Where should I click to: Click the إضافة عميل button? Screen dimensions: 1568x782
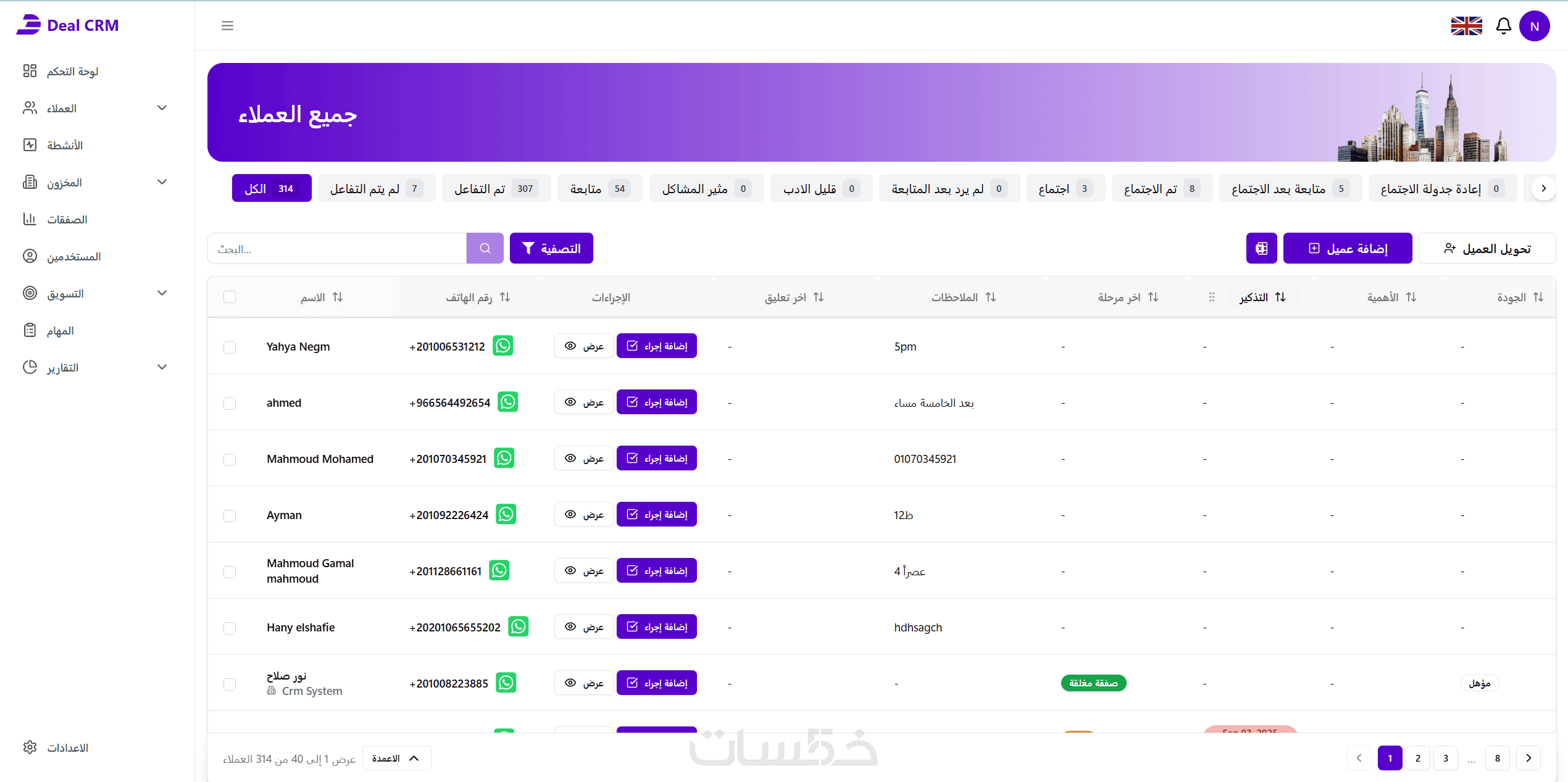1348,248
